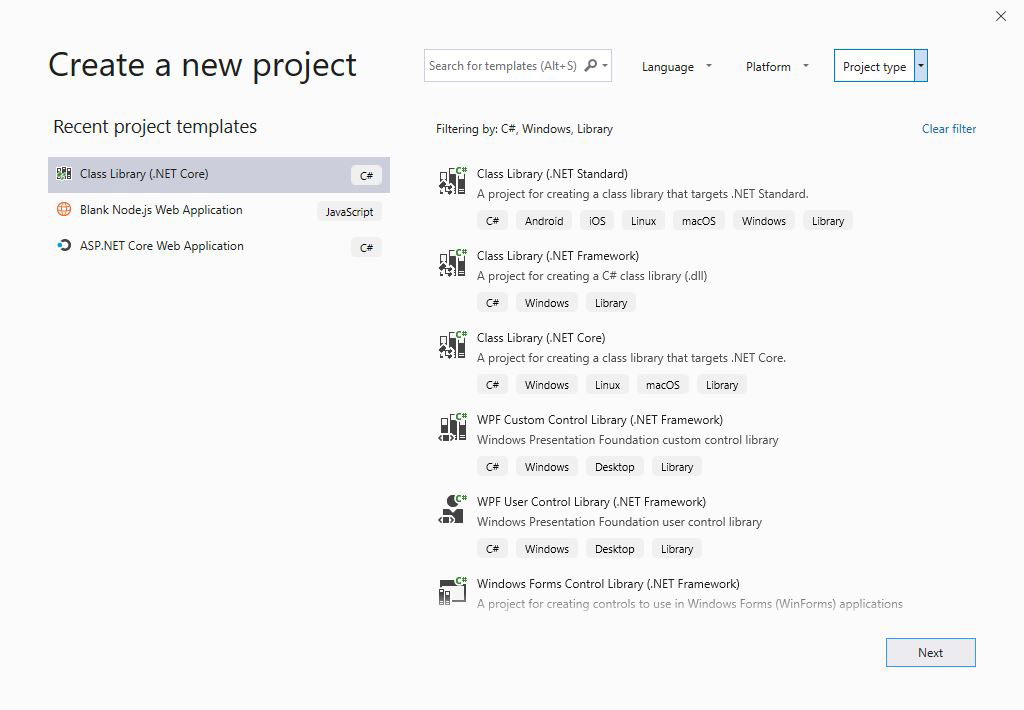Open the Project type dropdown arrow

tap(920, 65)
